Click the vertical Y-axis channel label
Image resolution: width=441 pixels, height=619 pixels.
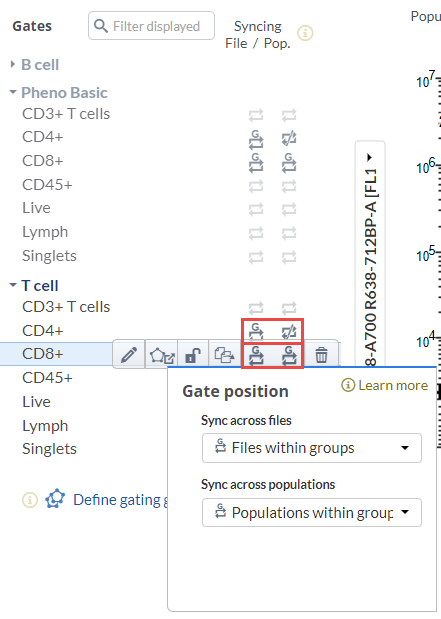coord(370,266)
